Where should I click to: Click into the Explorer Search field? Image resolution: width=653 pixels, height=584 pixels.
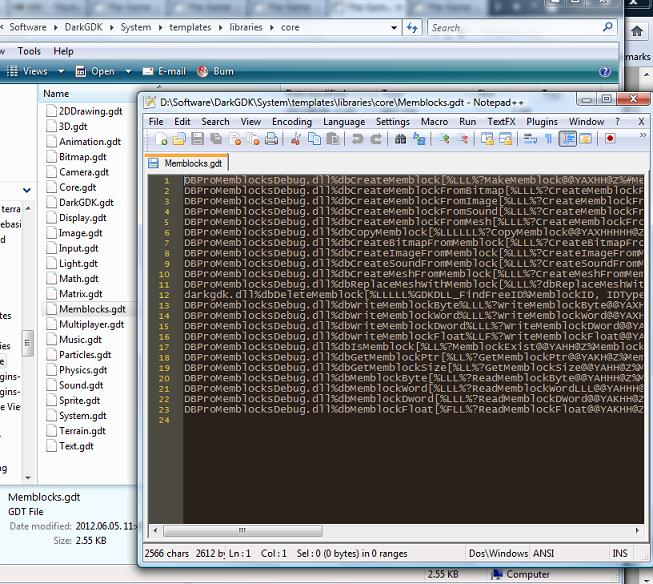pos(514,28)
